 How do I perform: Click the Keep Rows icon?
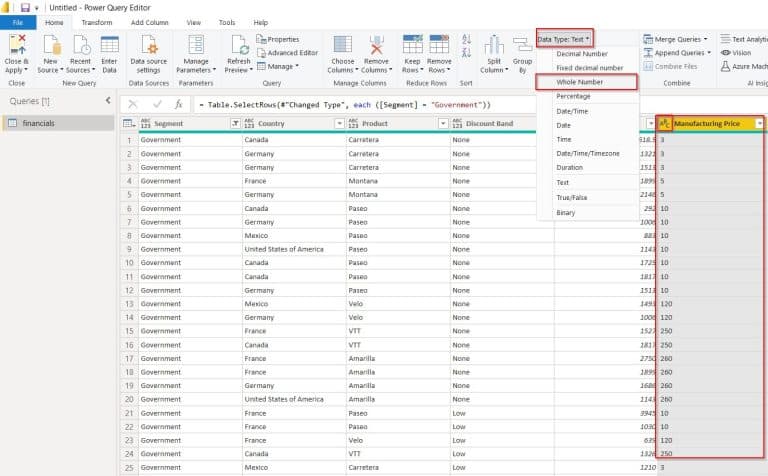(412, 44)
